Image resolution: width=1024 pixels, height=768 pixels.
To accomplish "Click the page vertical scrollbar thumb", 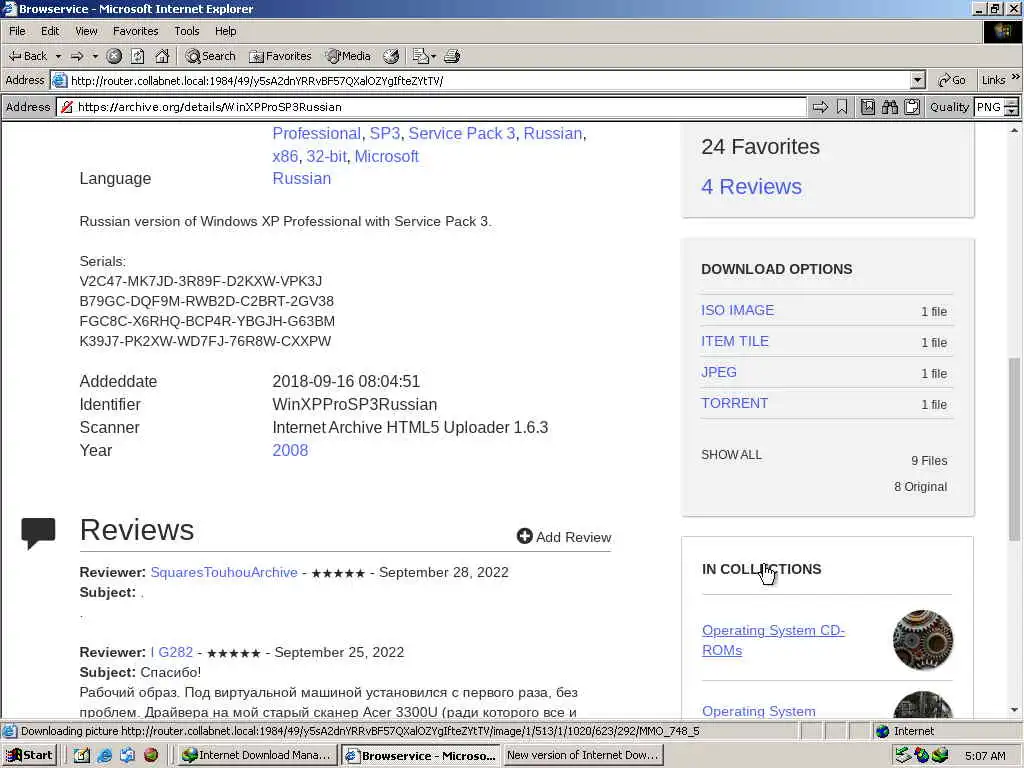I will point(1014,449).
